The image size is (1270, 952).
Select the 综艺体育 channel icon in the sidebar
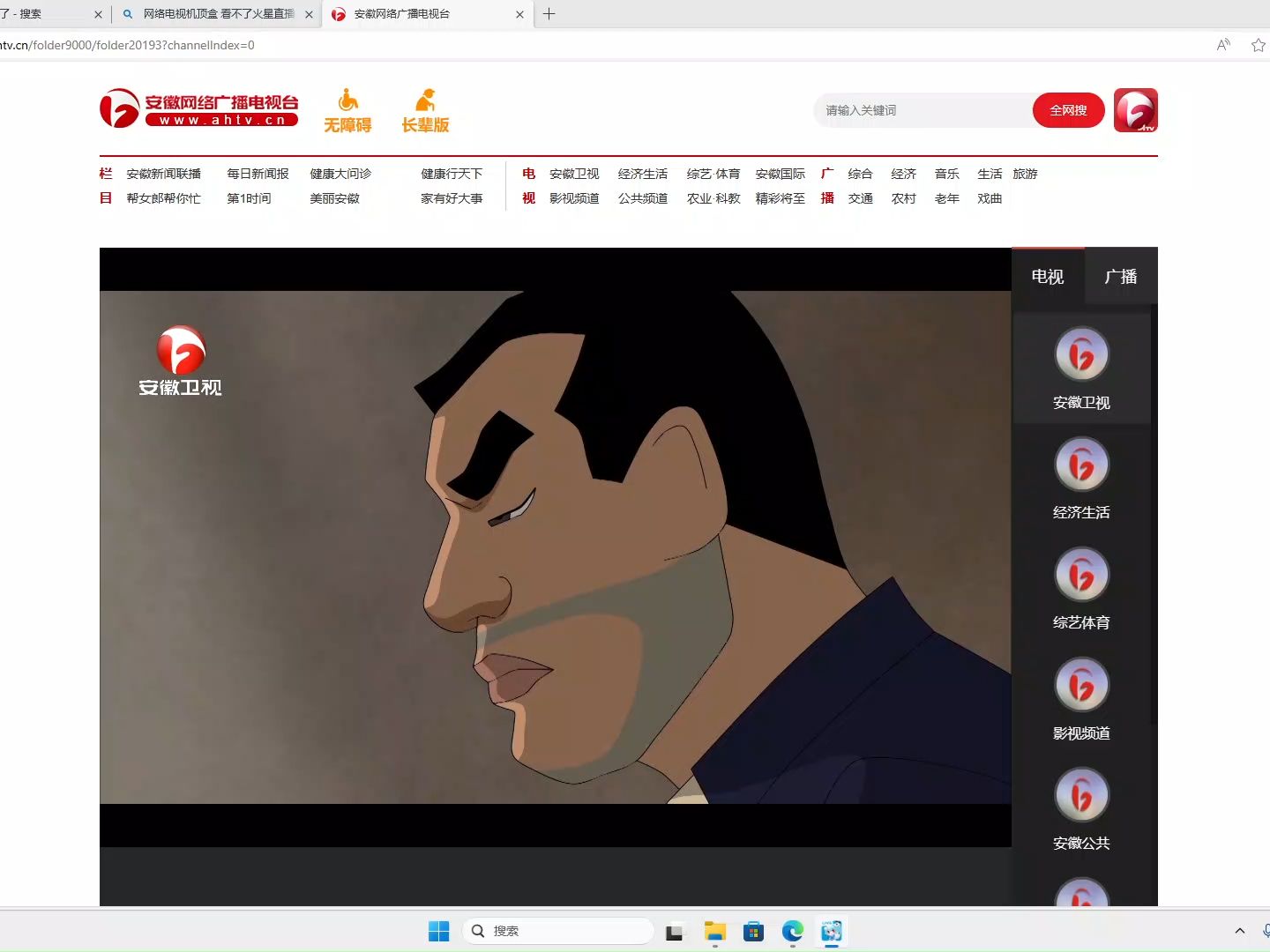point(1081,575)
